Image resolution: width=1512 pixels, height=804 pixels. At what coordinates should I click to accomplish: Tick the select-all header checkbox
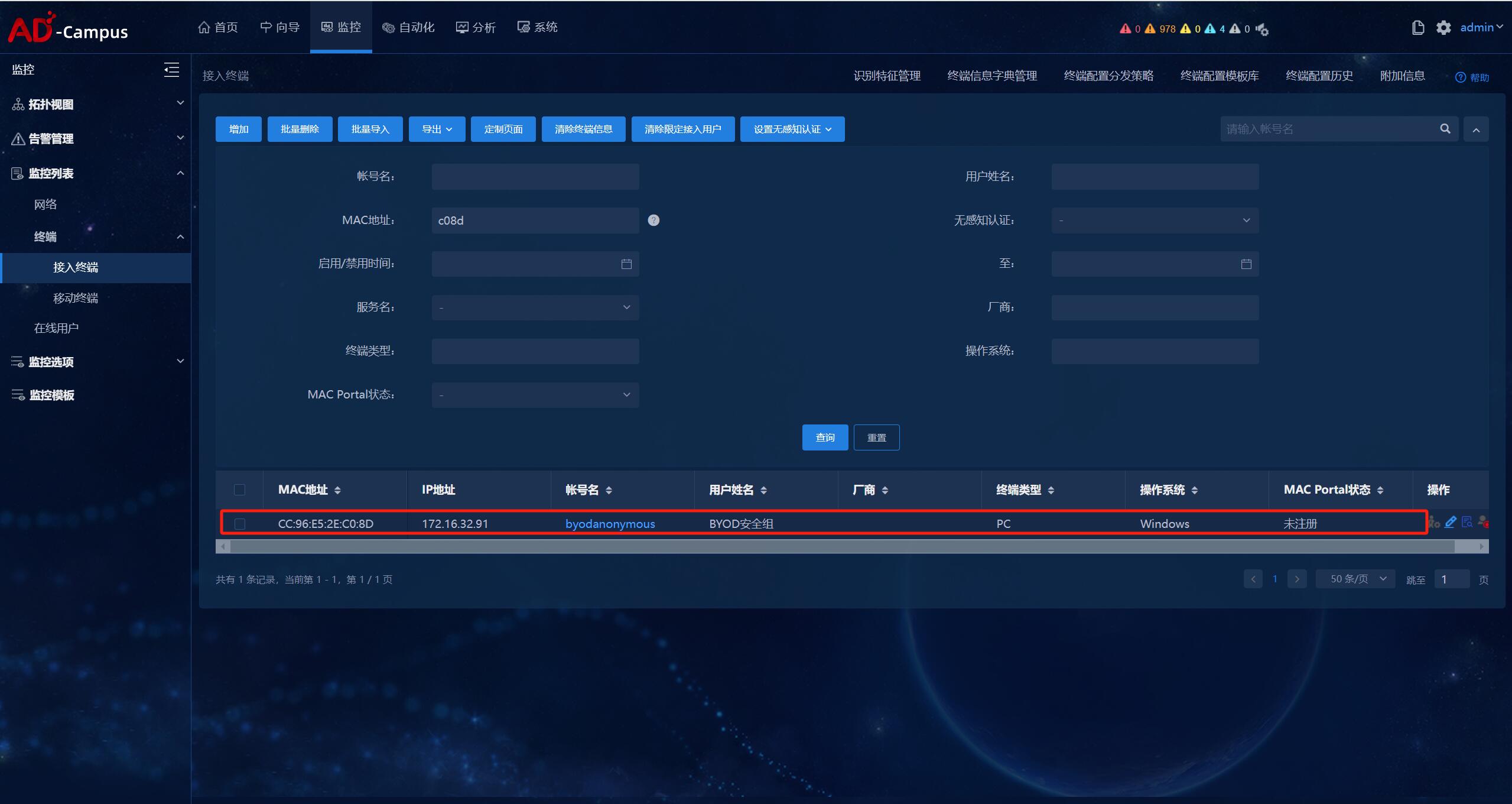pos(239,489)
